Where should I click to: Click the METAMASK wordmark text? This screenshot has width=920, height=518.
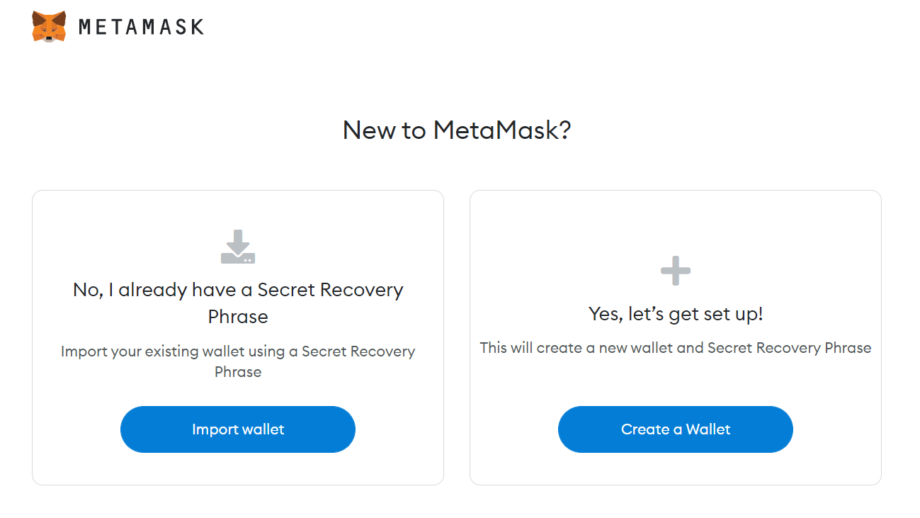click(x=141, y=27)
